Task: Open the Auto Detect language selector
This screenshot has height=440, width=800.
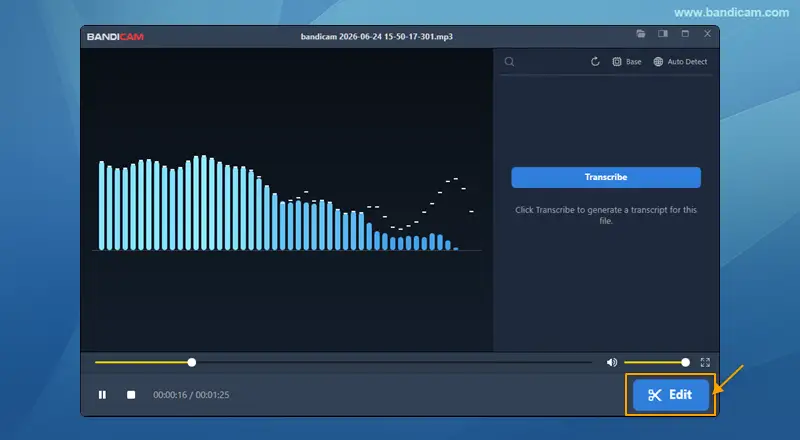Action: [681, 62]
